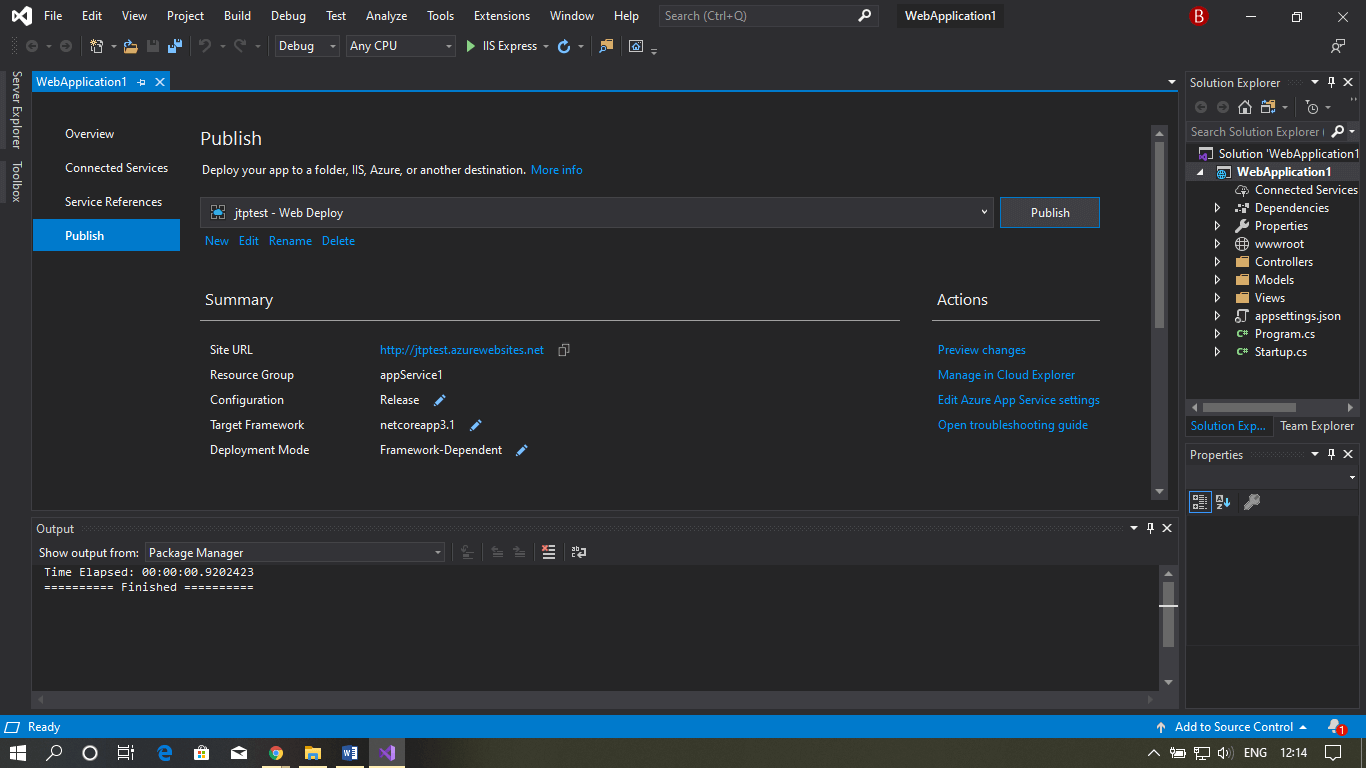Click the Categorized view icon in Properties
The width and height of the screenshot is (1366, 768).
point(1200,502)
